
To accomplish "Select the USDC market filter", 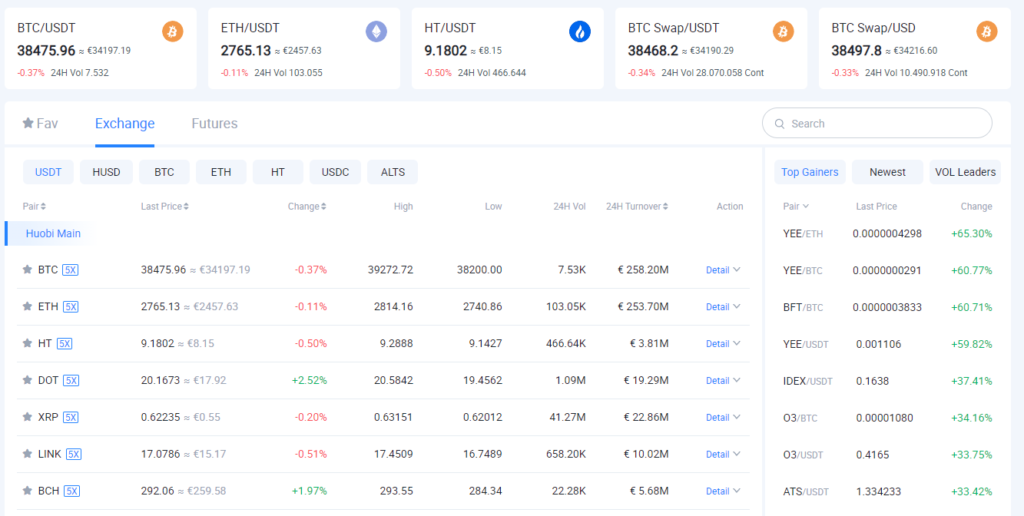I will tap(335, 172).
